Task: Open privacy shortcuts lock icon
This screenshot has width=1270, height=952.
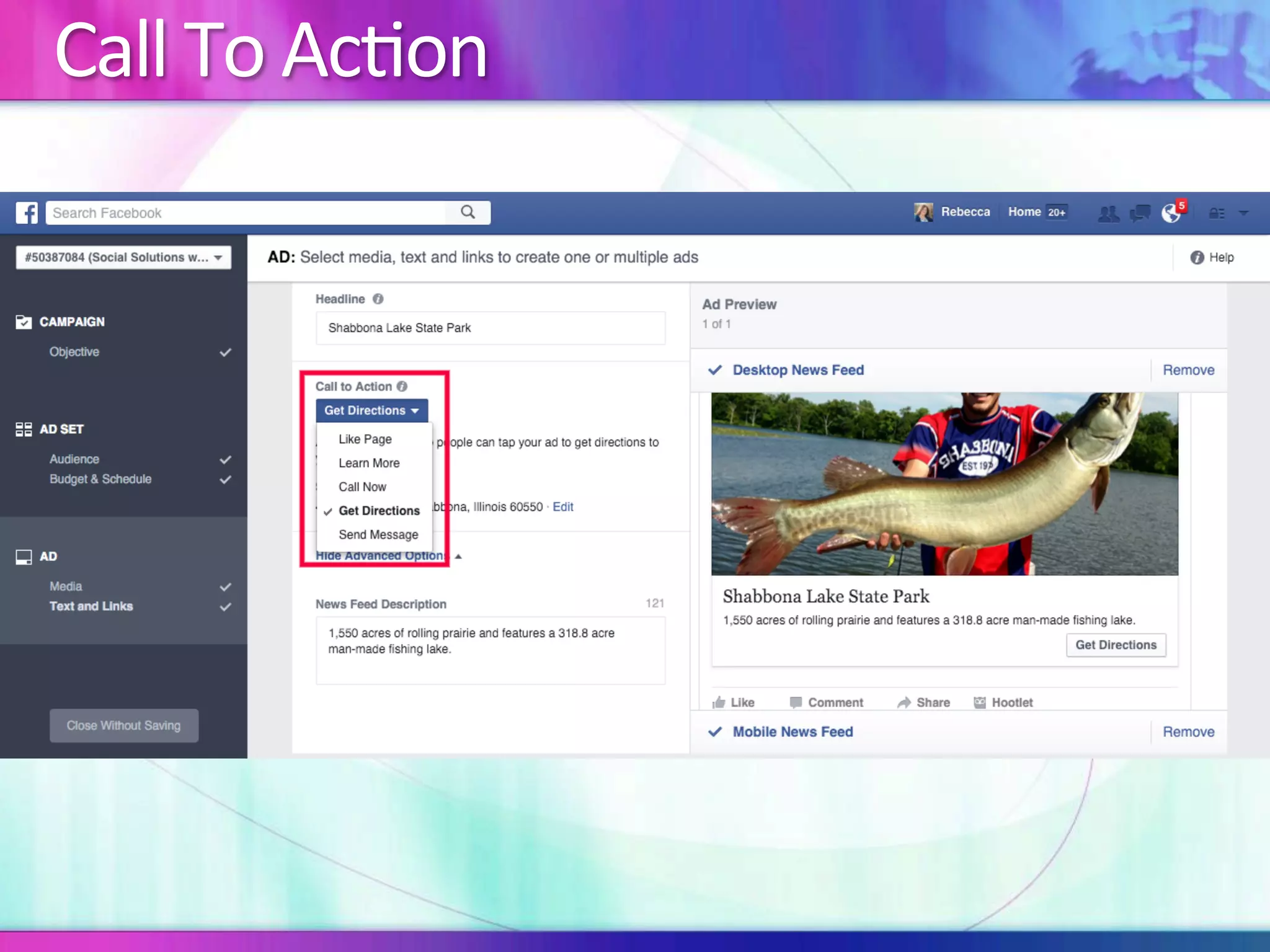Action: [x=1217, y=214]
